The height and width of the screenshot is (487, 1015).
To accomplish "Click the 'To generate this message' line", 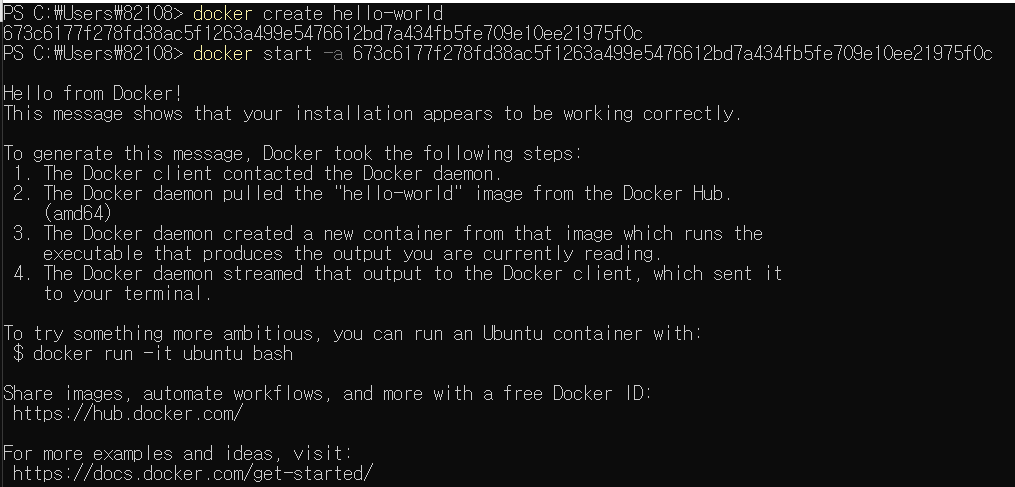I will click(x=293, y=153).
